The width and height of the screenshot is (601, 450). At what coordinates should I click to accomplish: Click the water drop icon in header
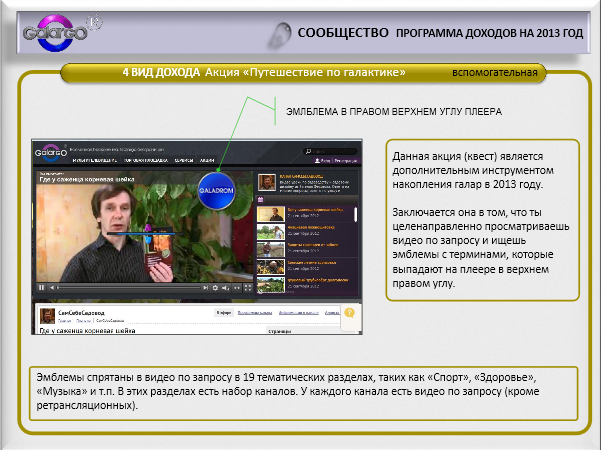point(280,34)
